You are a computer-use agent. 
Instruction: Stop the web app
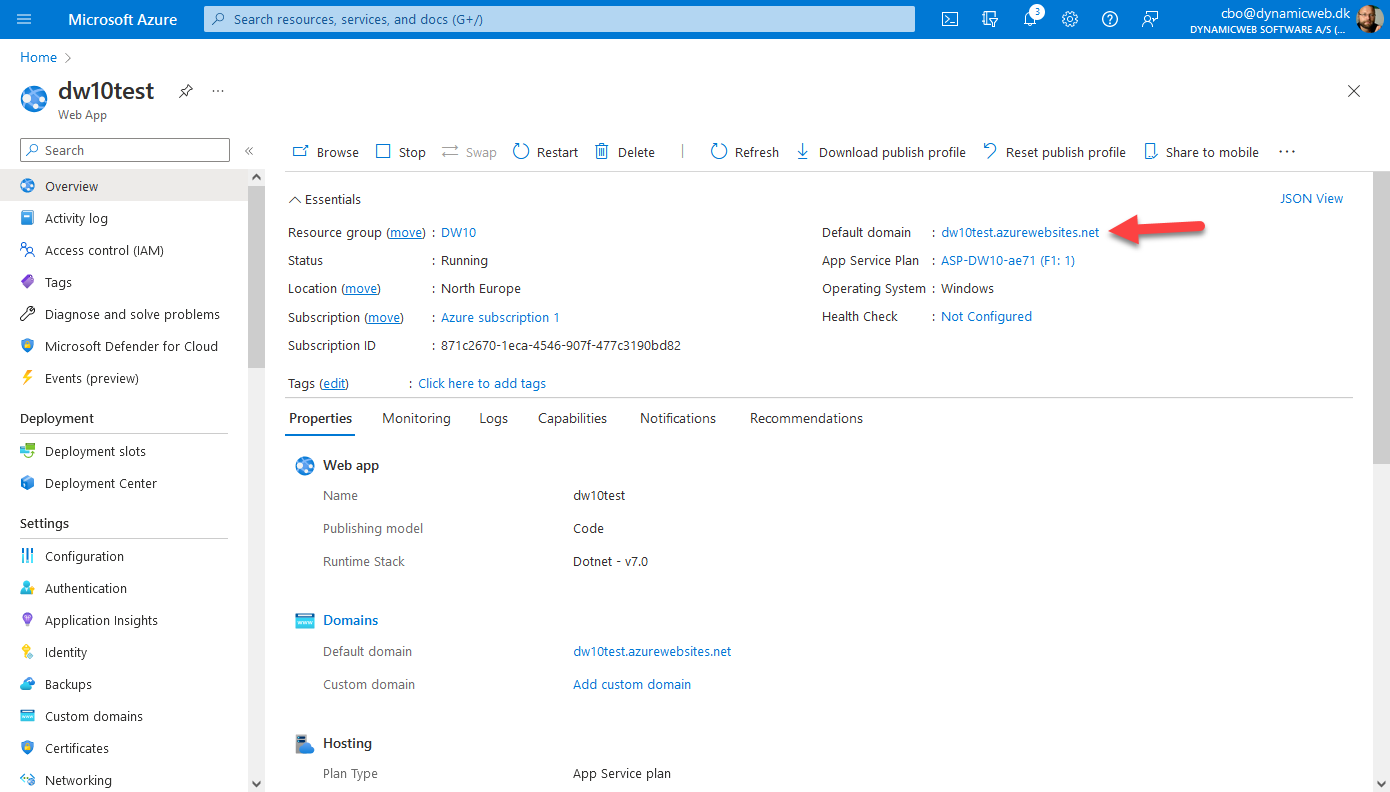401,152
